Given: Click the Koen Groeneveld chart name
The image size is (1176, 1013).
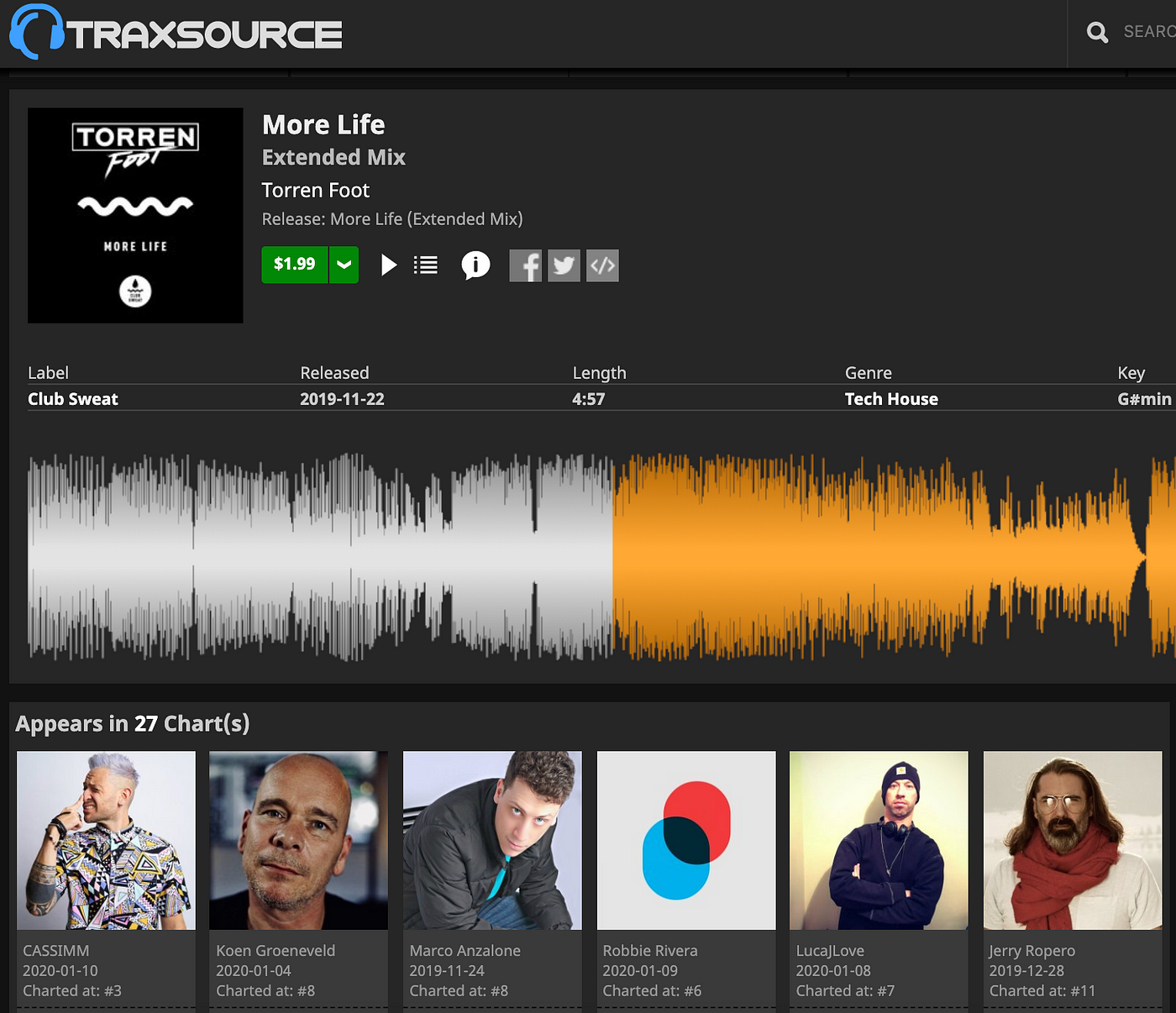Looking at the screenshot, I should tap(276, 951).
